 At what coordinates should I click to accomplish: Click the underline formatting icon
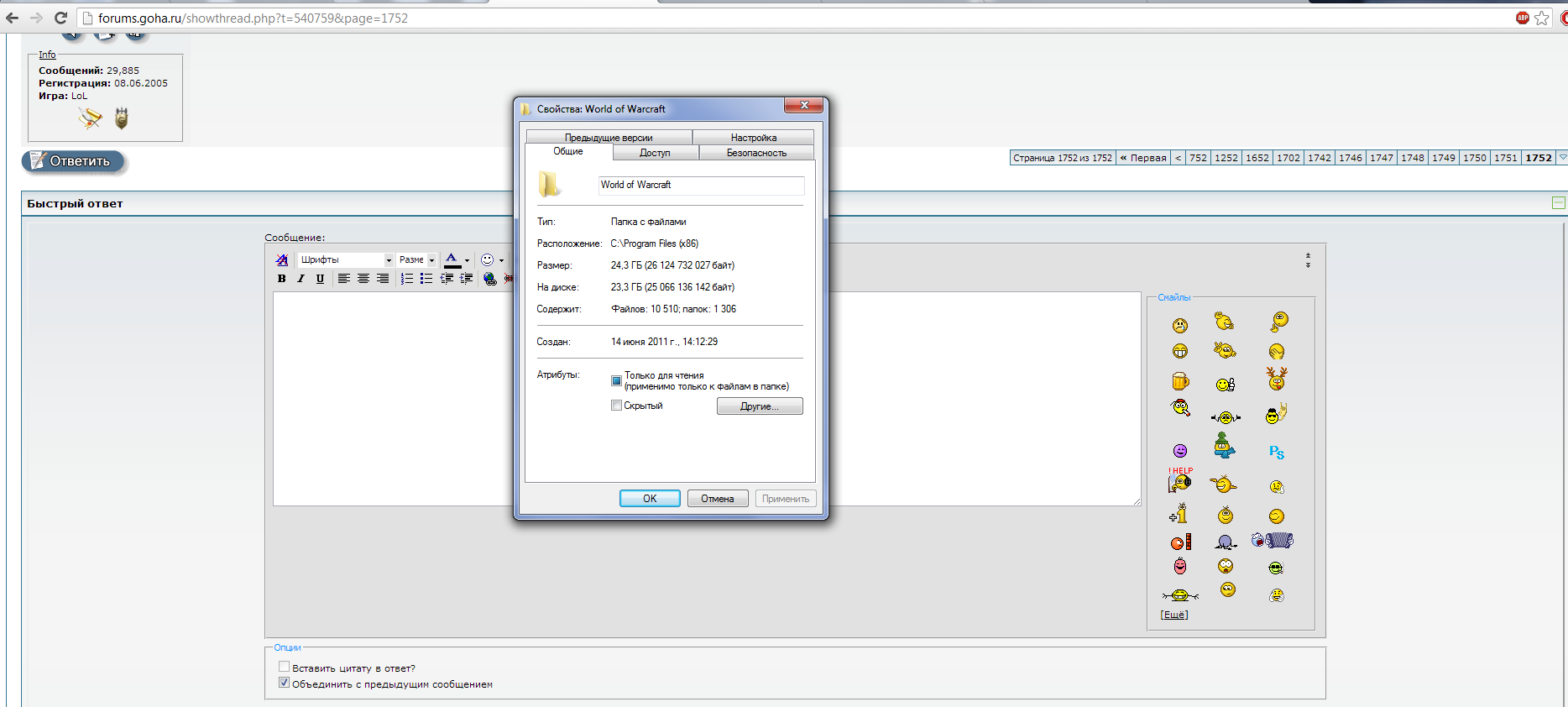[320, 279]
